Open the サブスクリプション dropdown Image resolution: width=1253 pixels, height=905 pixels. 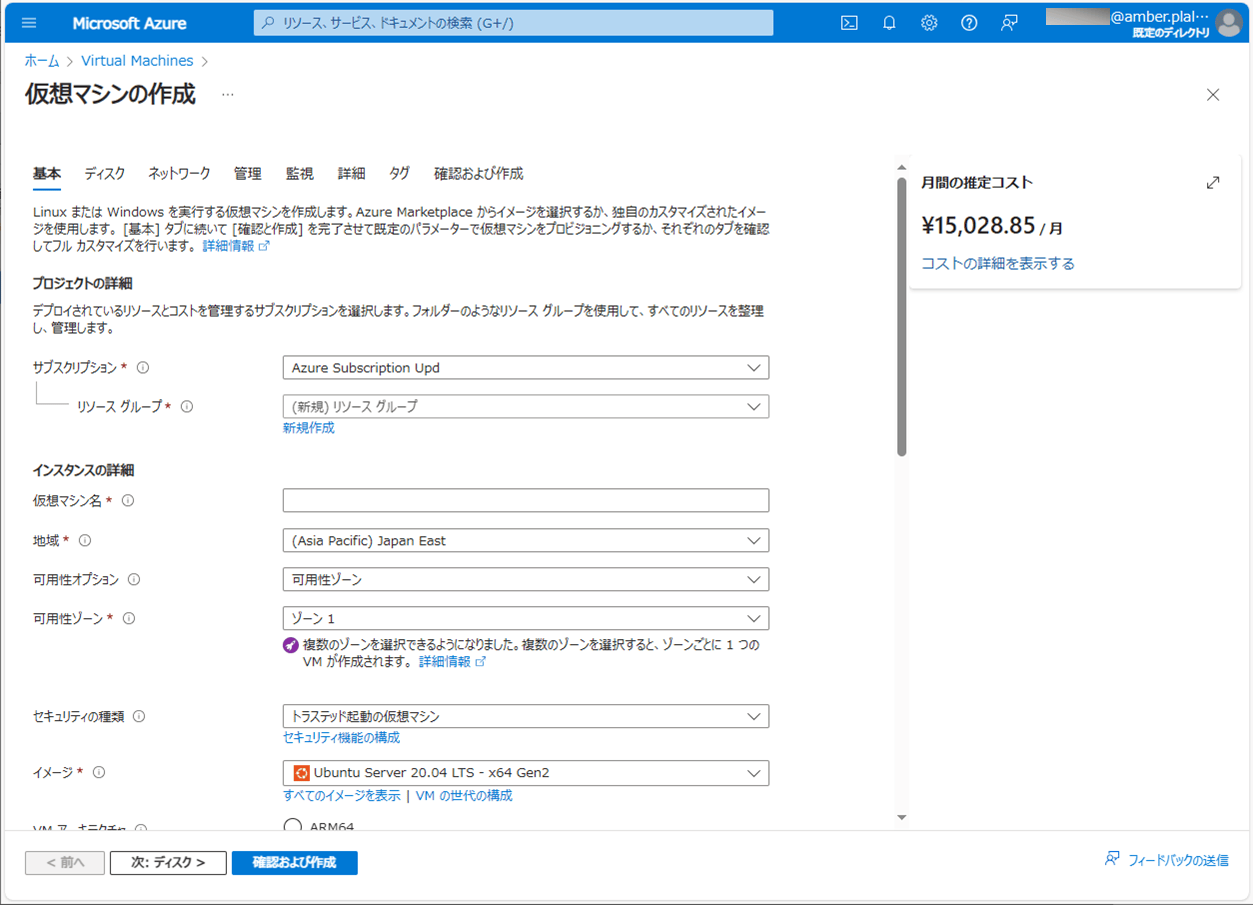coord(526,368)
